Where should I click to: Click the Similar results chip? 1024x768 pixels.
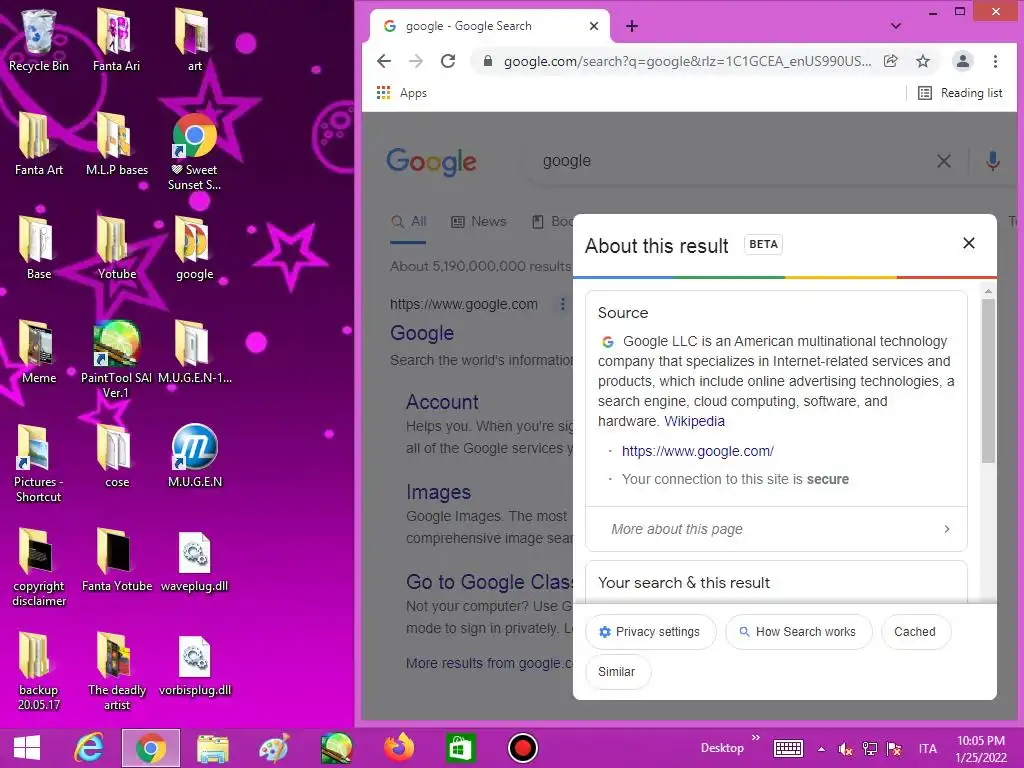click(617, 671)
